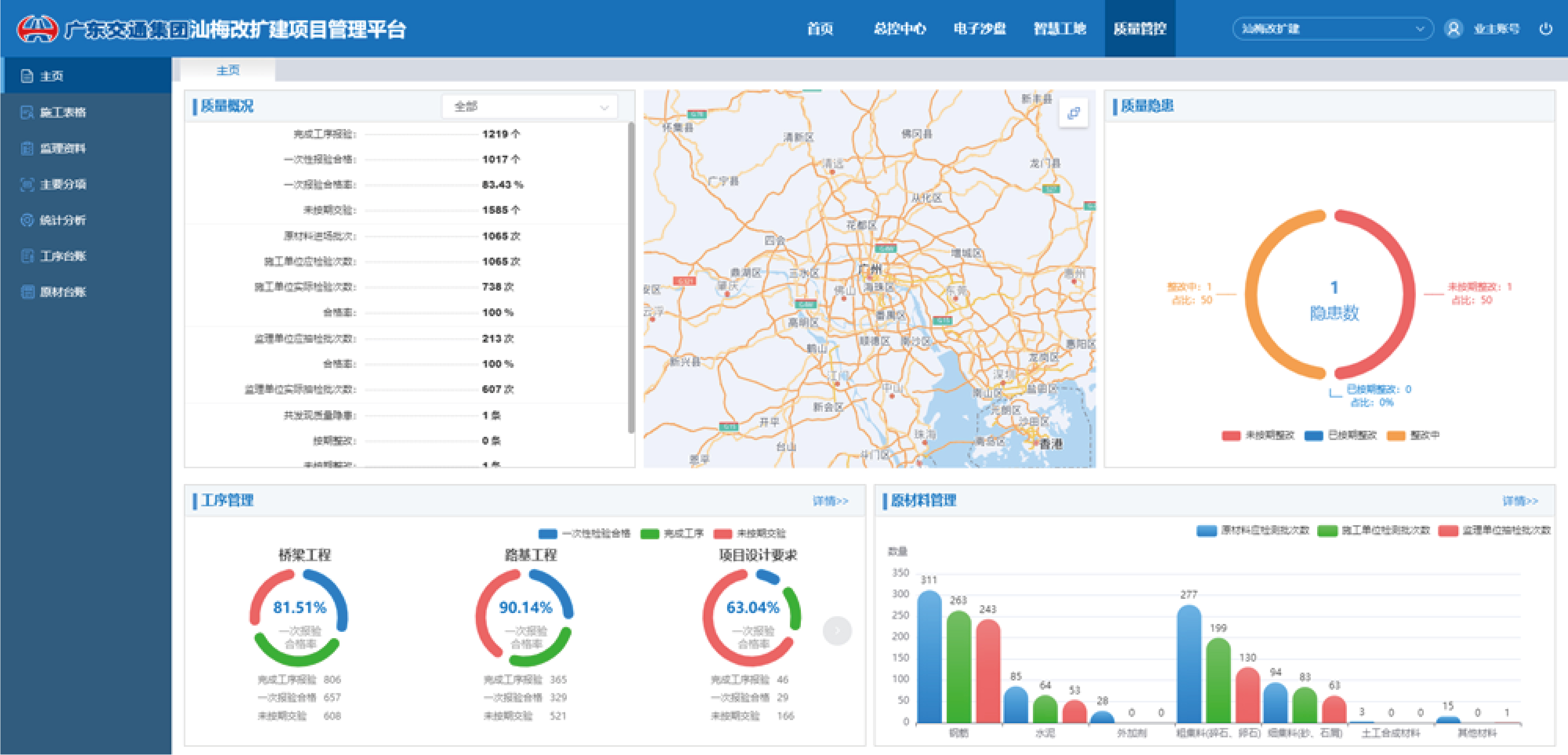Open the 汕梅改扩建 project dropdown
This screenshot has height=755, width=1568.
pyautogui.click(x=1332, y=29)
